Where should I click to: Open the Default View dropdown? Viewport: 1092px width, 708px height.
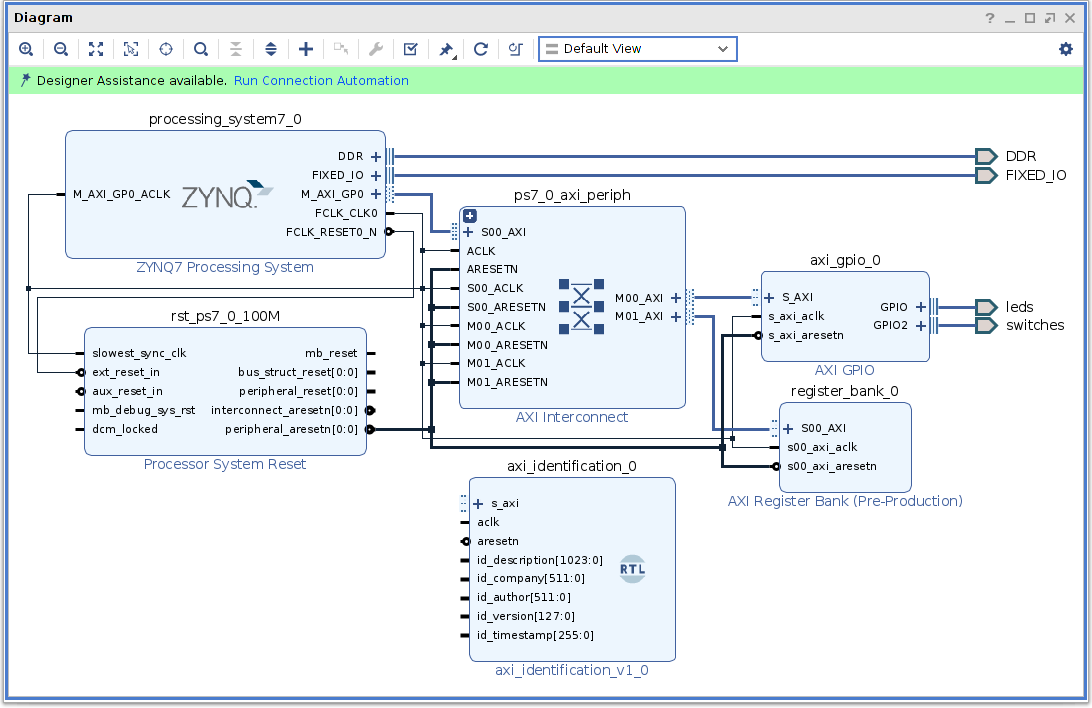[637, 49]
